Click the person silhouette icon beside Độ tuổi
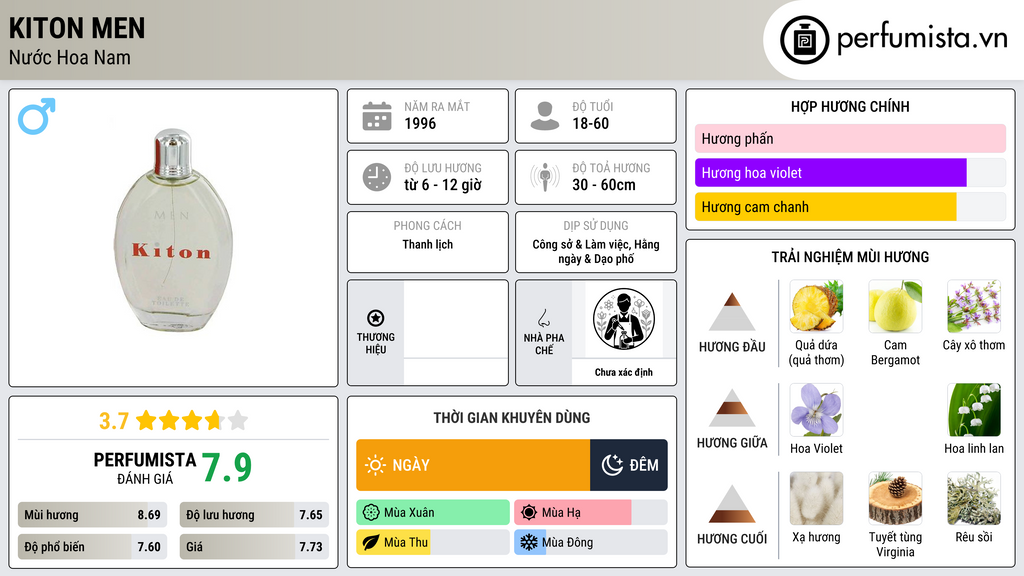The width and height of the screenshot is (1024, 576). tap(545, 116)
